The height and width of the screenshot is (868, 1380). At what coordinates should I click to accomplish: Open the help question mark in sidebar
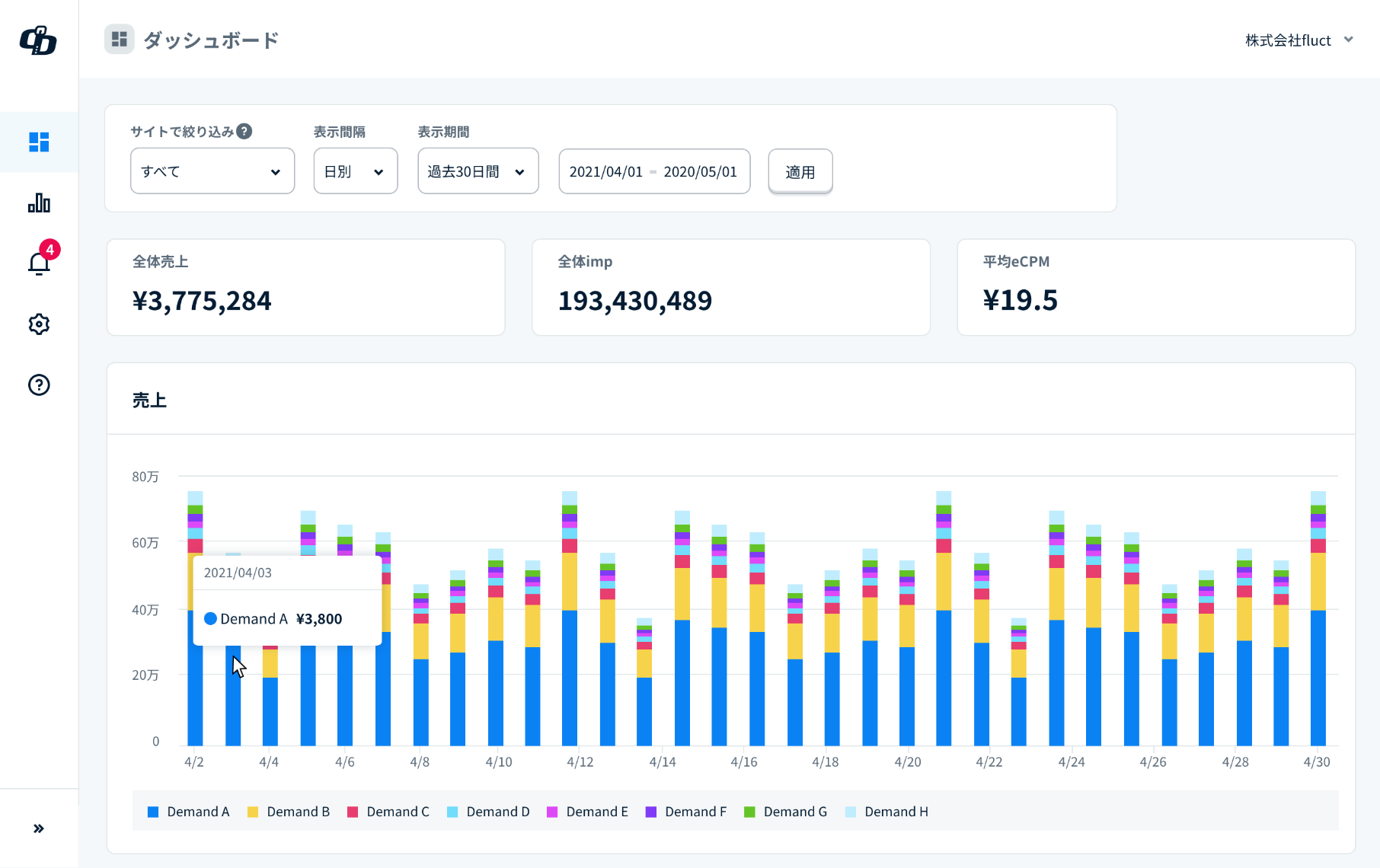pos(39,385)
